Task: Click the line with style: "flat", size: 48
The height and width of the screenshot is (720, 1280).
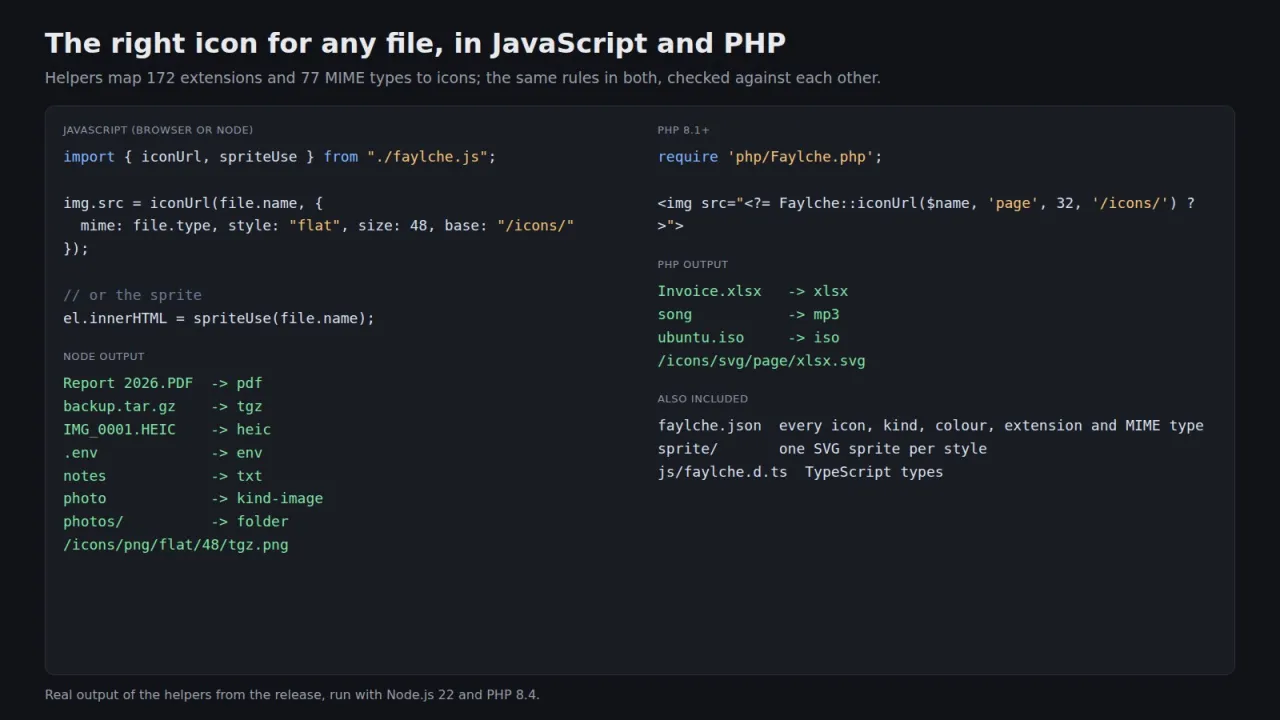Action: (x=328, y=226)
